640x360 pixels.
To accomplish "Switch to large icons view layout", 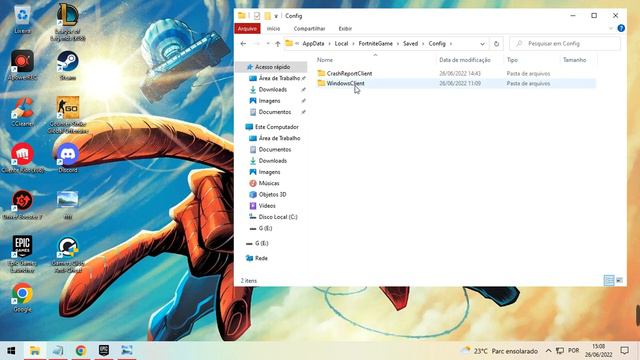I will 619,280.
